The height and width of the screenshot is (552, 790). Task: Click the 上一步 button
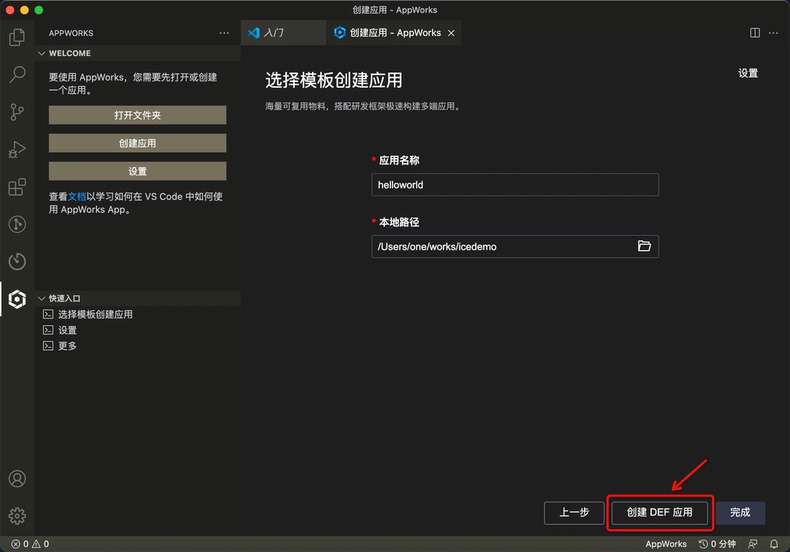click(574, 513)
